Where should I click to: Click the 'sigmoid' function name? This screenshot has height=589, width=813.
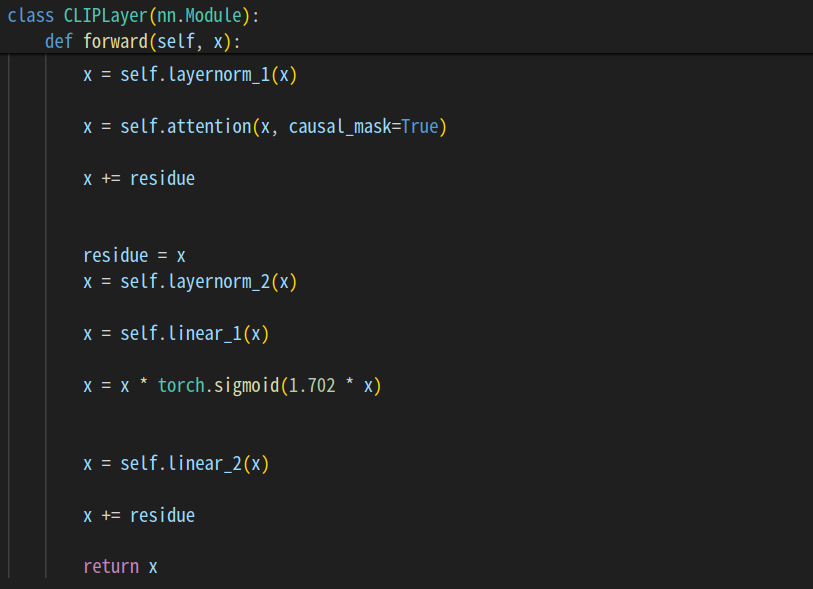(x=241, y=386)
